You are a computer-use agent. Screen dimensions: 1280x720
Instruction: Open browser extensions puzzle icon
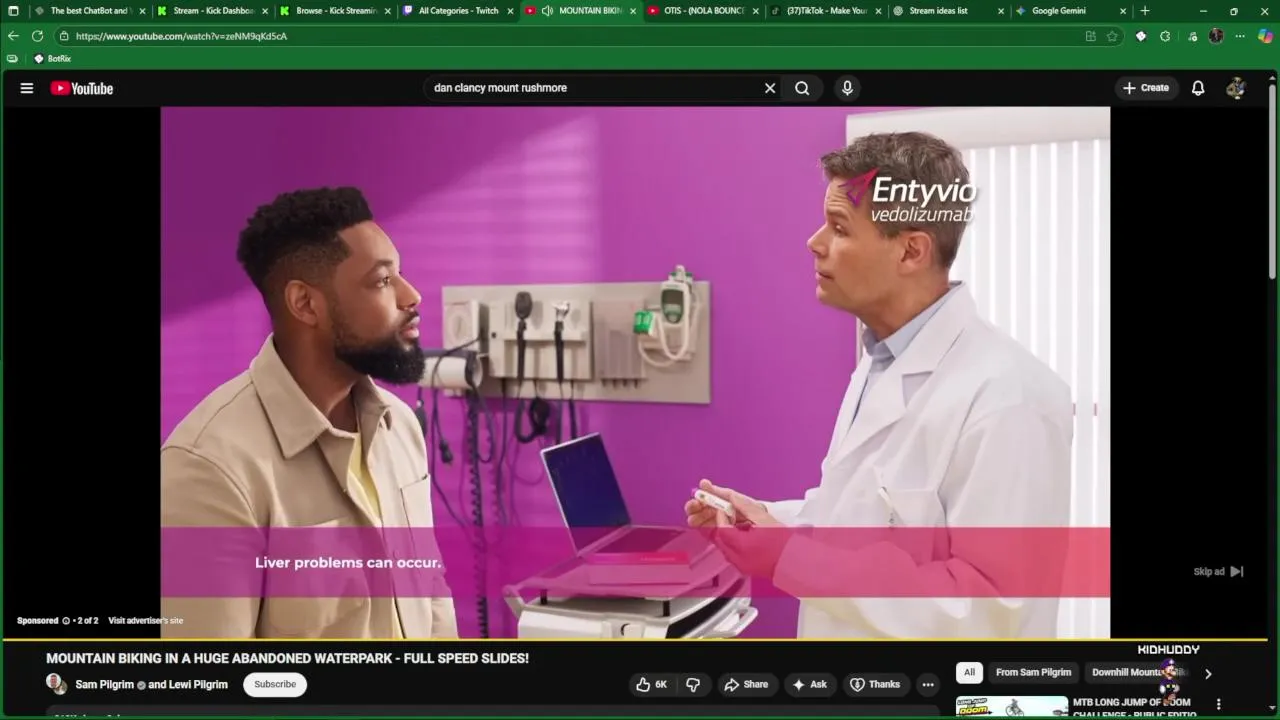tap(1165, 36)
